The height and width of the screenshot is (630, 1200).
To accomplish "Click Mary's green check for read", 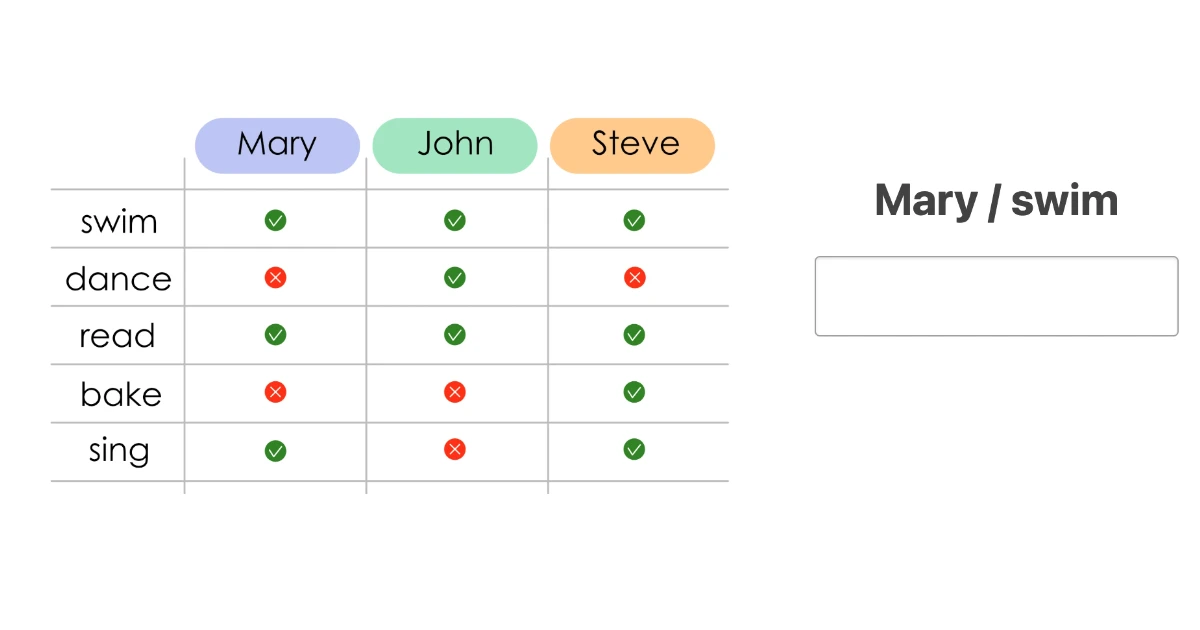I will [275, 335].
